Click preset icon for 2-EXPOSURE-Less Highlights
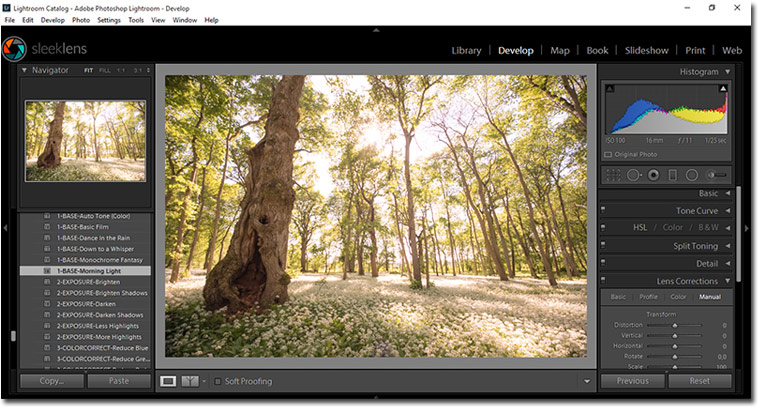The image size is (760, 410). (47, 326)
